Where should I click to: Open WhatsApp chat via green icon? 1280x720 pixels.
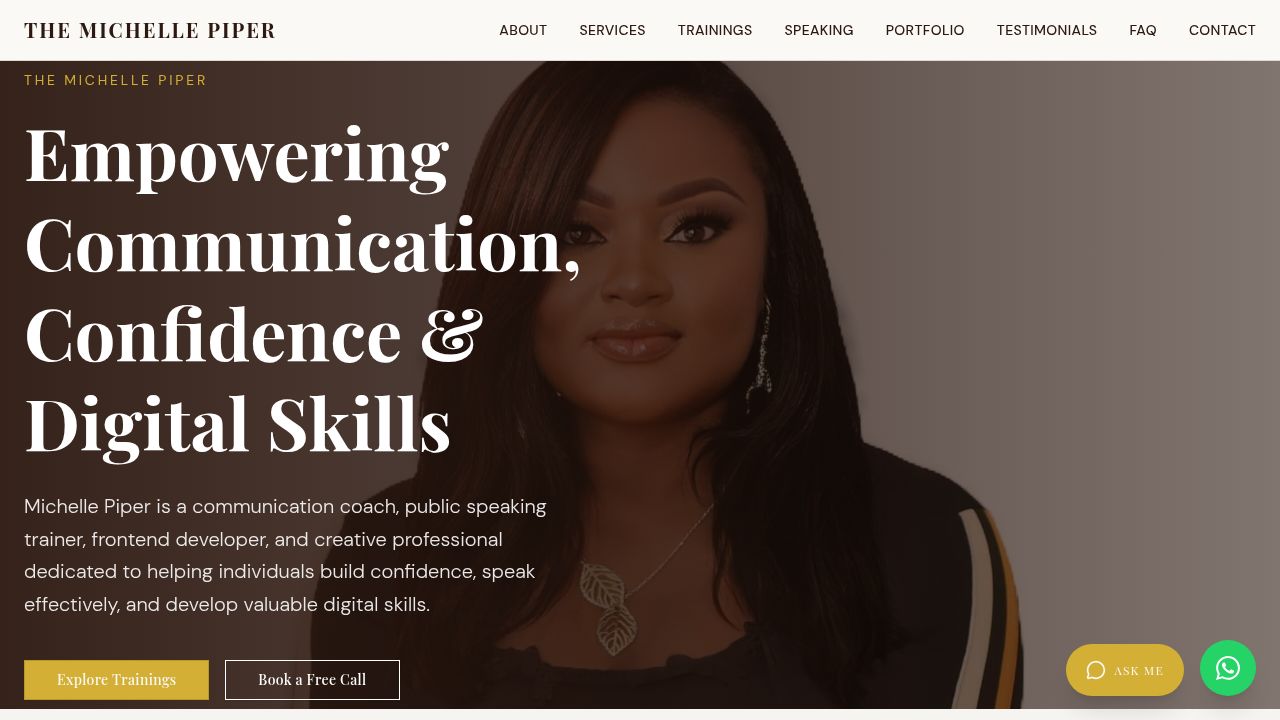pos(1228,668)
